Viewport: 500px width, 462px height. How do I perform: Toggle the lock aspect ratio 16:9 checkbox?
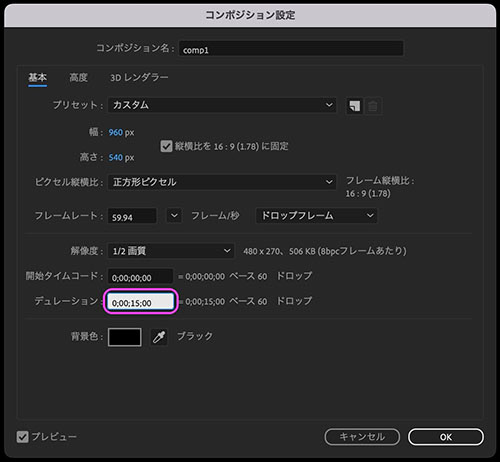166,146
